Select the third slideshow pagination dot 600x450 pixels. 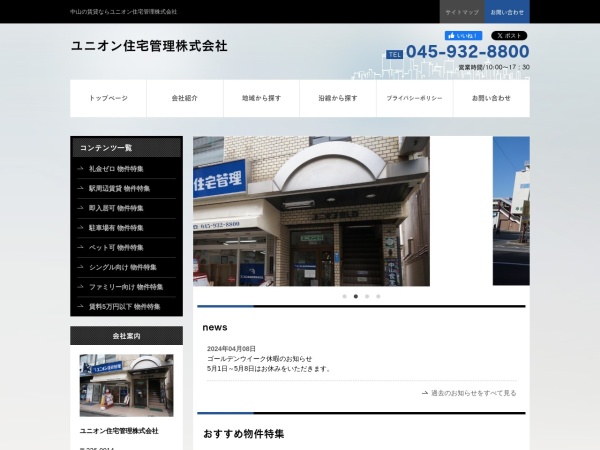click(x=367, y=296)
